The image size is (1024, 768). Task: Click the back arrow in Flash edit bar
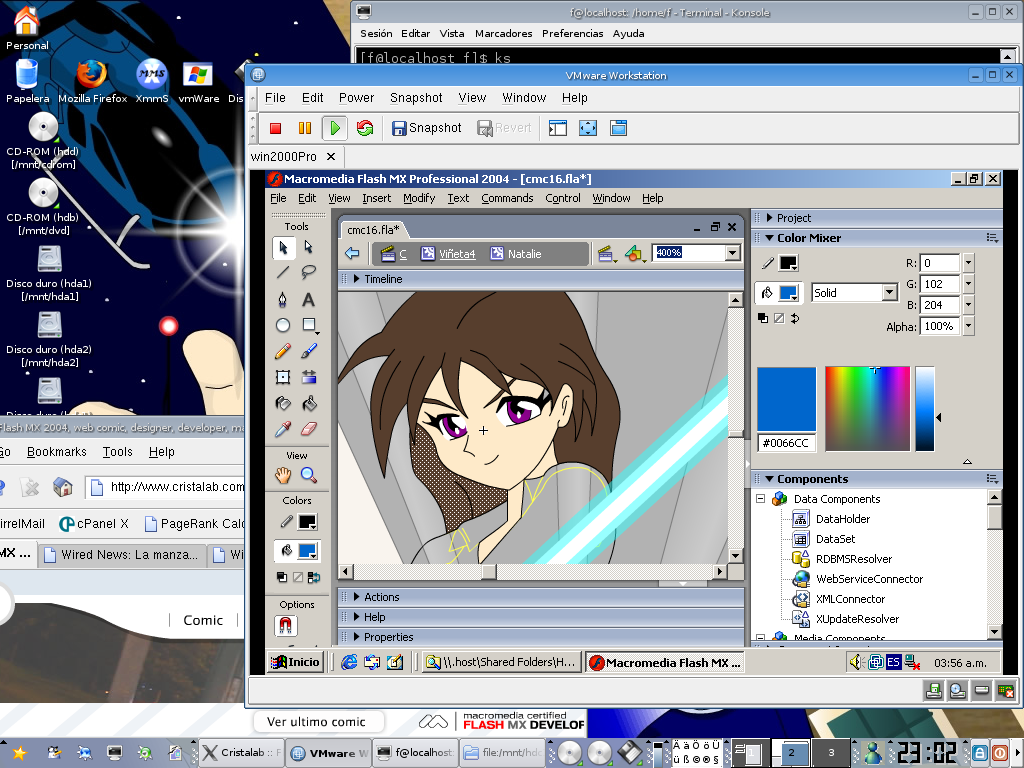point(352,253)
